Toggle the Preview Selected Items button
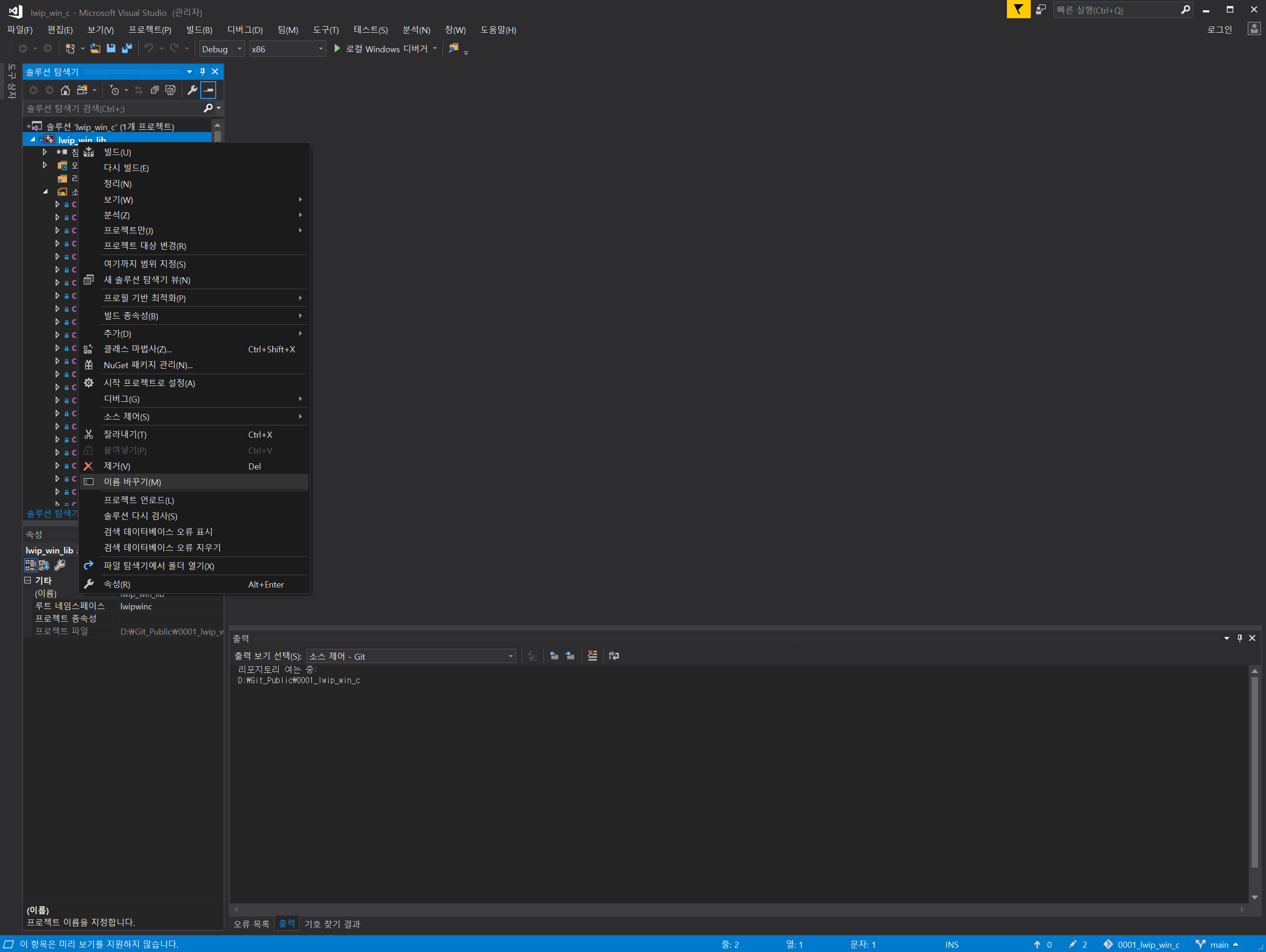The height and width of the screenshot is (952, 1266). (208, 90)
